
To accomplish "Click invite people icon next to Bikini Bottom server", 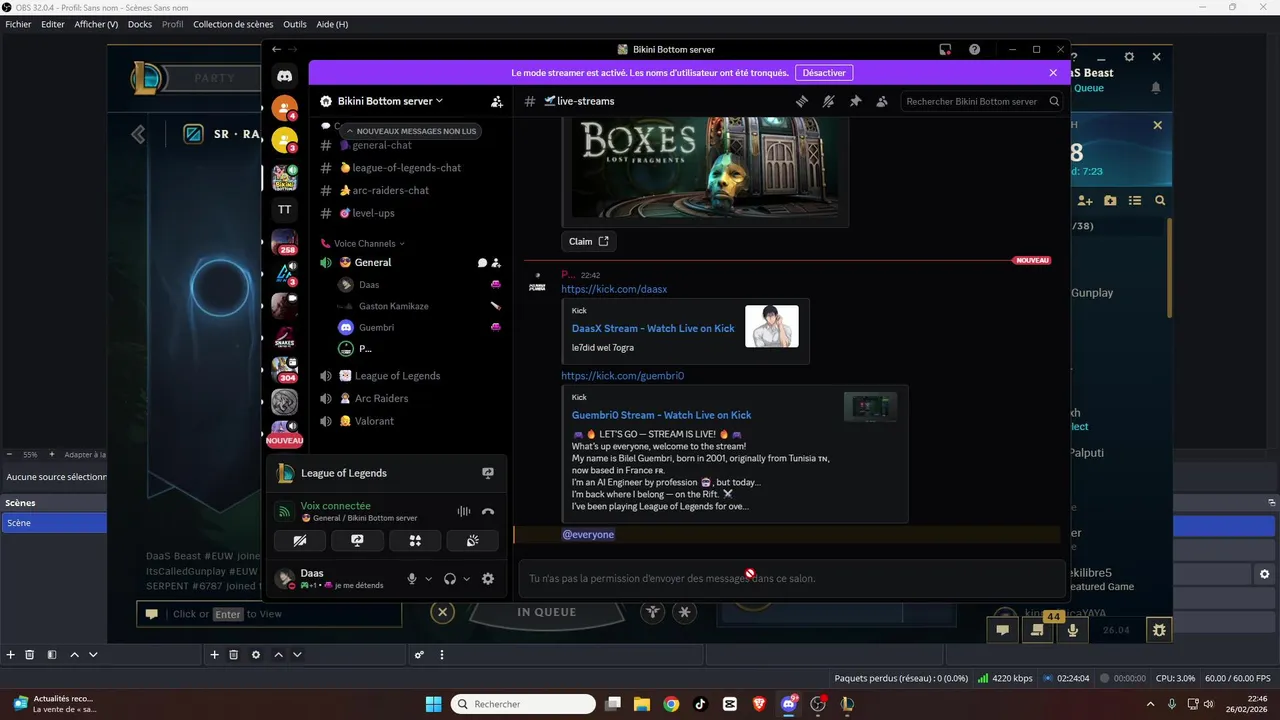I will click(x=497, y=101).
